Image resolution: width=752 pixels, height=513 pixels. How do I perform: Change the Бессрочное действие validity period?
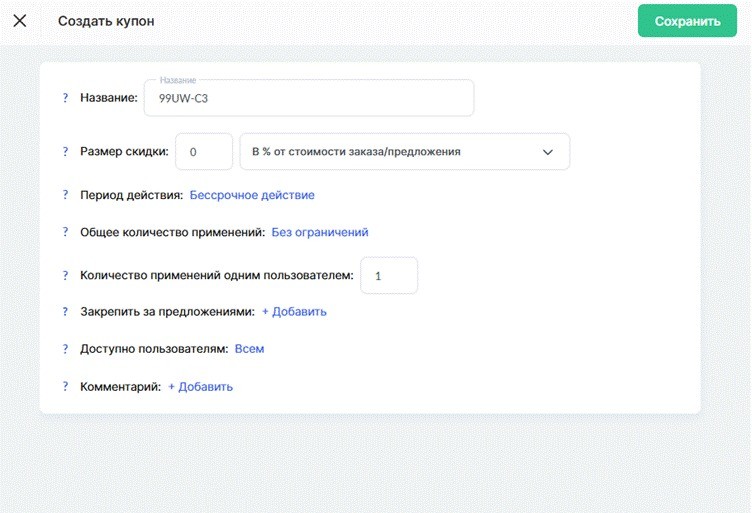pyautogui.click(x=252, y=195)
